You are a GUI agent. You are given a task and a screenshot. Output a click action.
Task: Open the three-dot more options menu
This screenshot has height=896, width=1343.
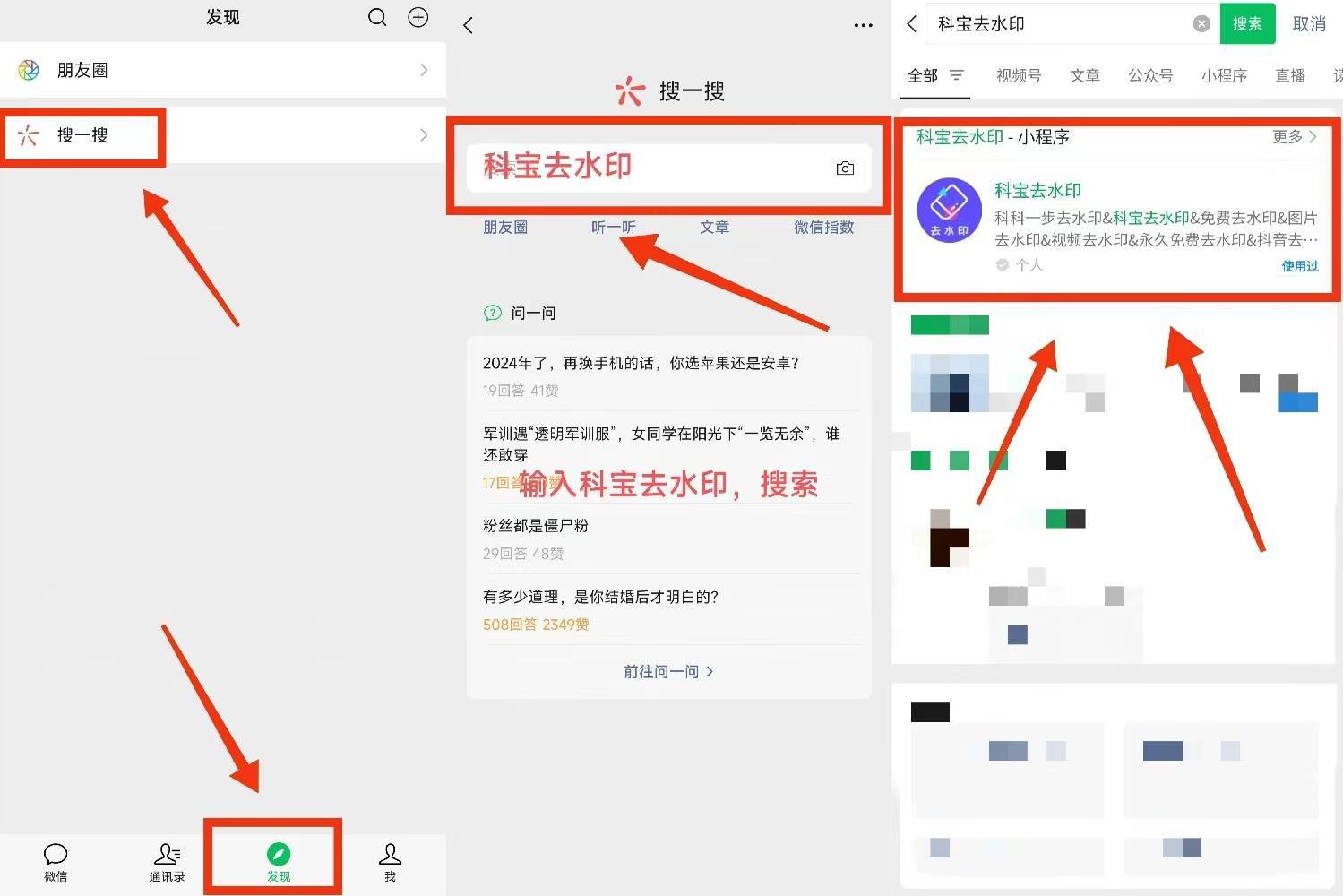tap(864, 25)
